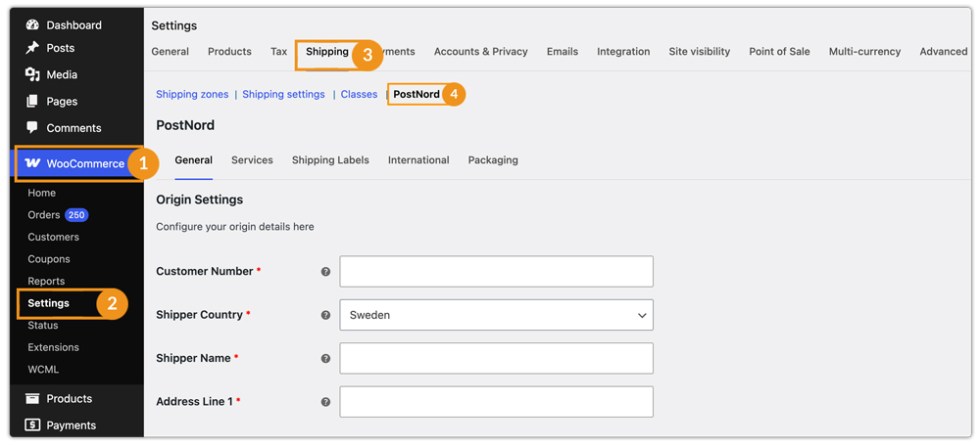Screen dimensions: 980x445
Task: Open WooCommerce Orders submenu item
Action: tap(44, 215)
